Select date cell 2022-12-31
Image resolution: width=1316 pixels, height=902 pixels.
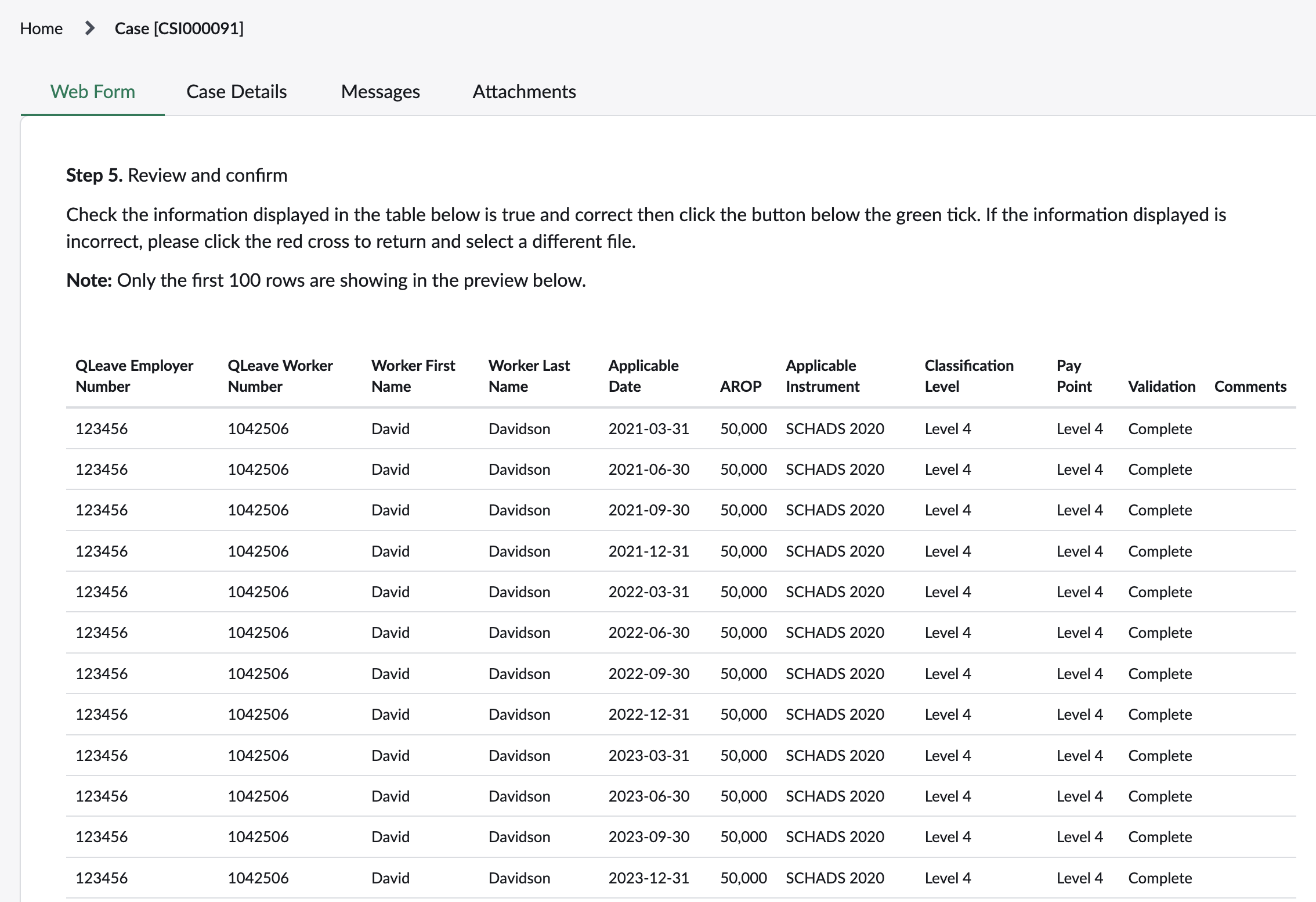(x=649, y=714)
